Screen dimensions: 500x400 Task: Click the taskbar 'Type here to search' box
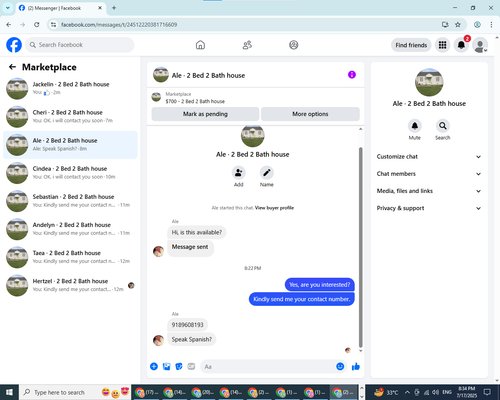click(75, 392)
